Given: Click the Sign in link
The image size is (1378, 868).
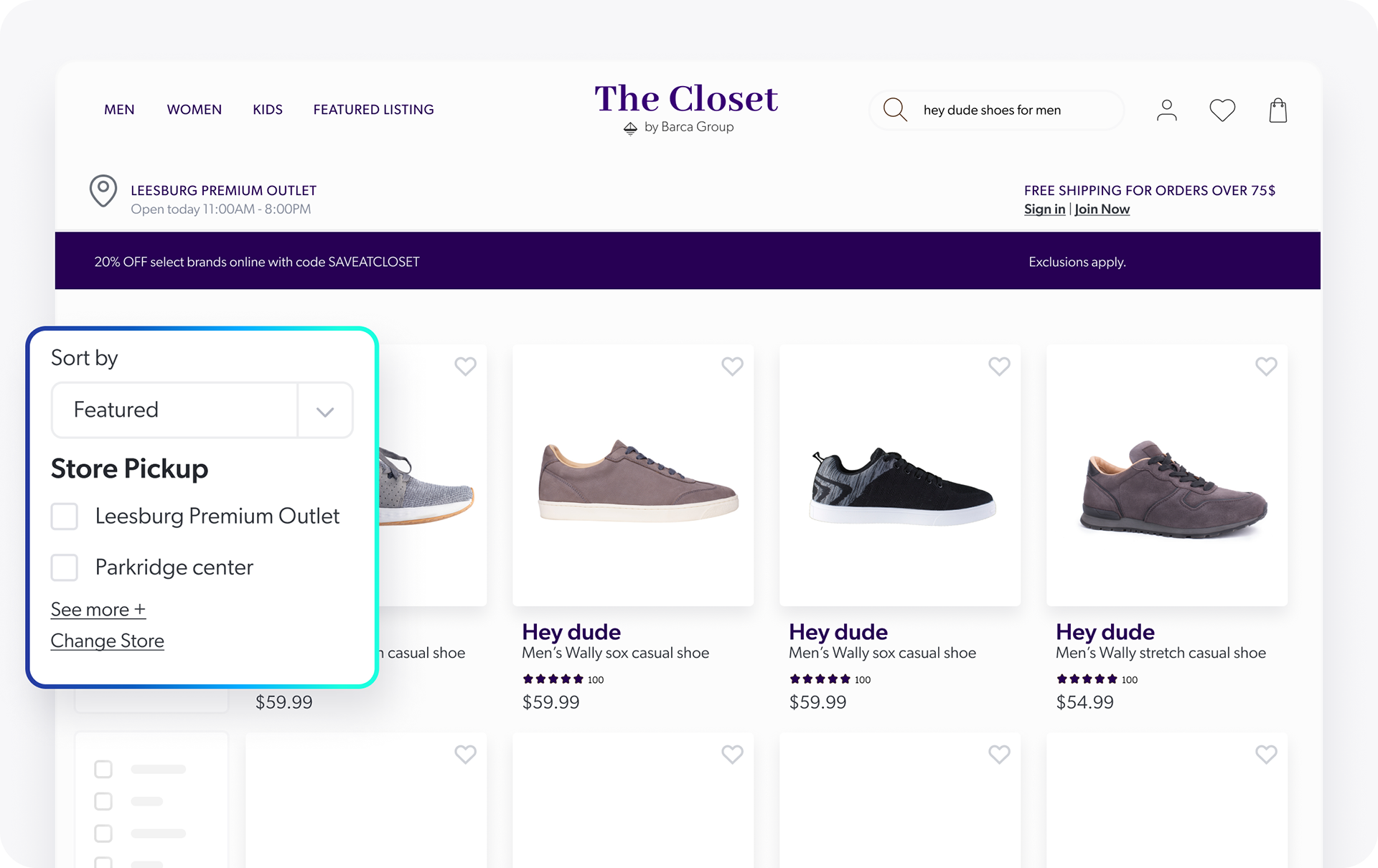Looking at the screenshot, I should click(1044, 209).
